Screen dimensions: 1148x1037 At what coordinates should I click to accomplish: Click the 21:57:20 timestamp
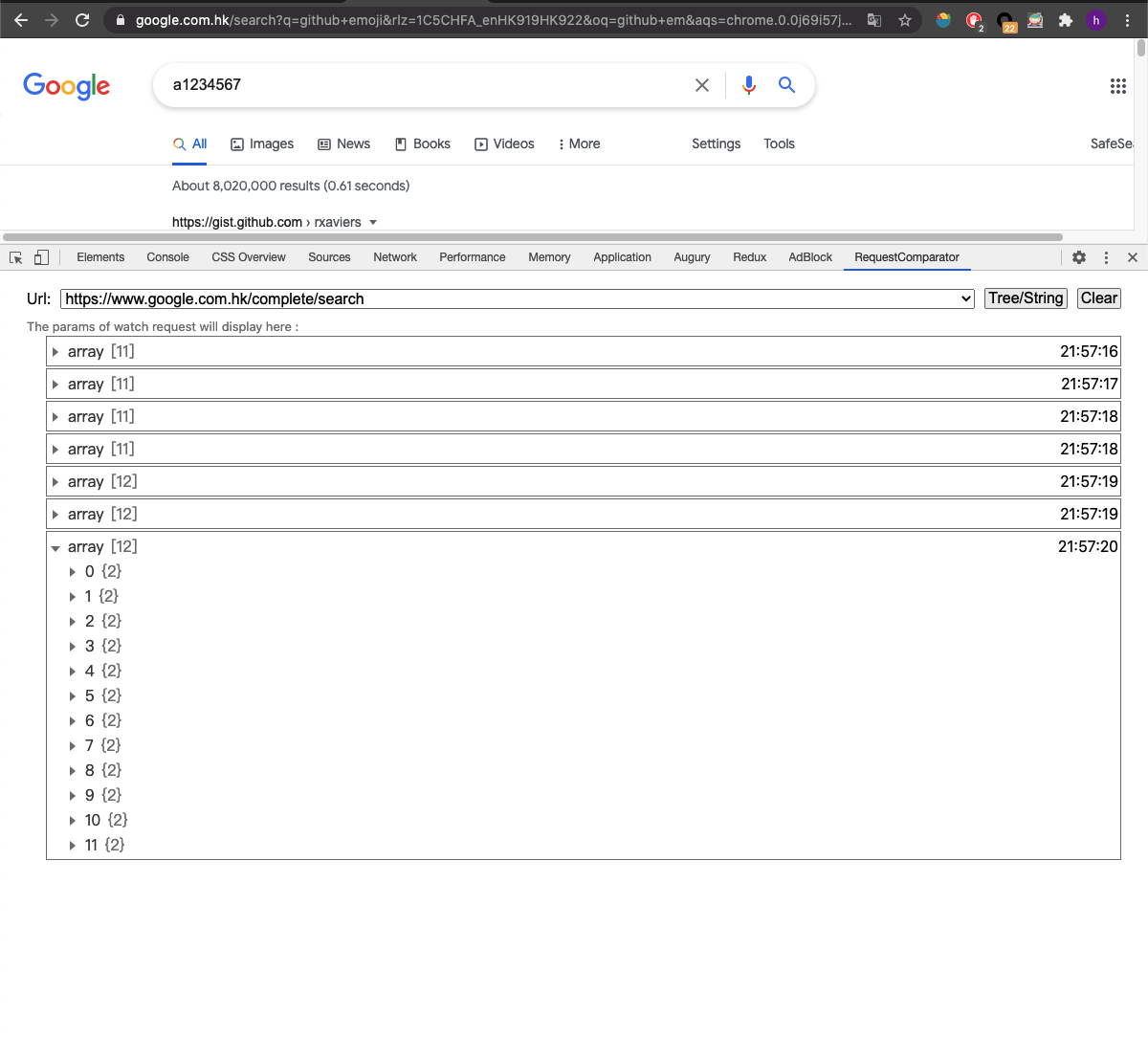[x=1088, y=547]
